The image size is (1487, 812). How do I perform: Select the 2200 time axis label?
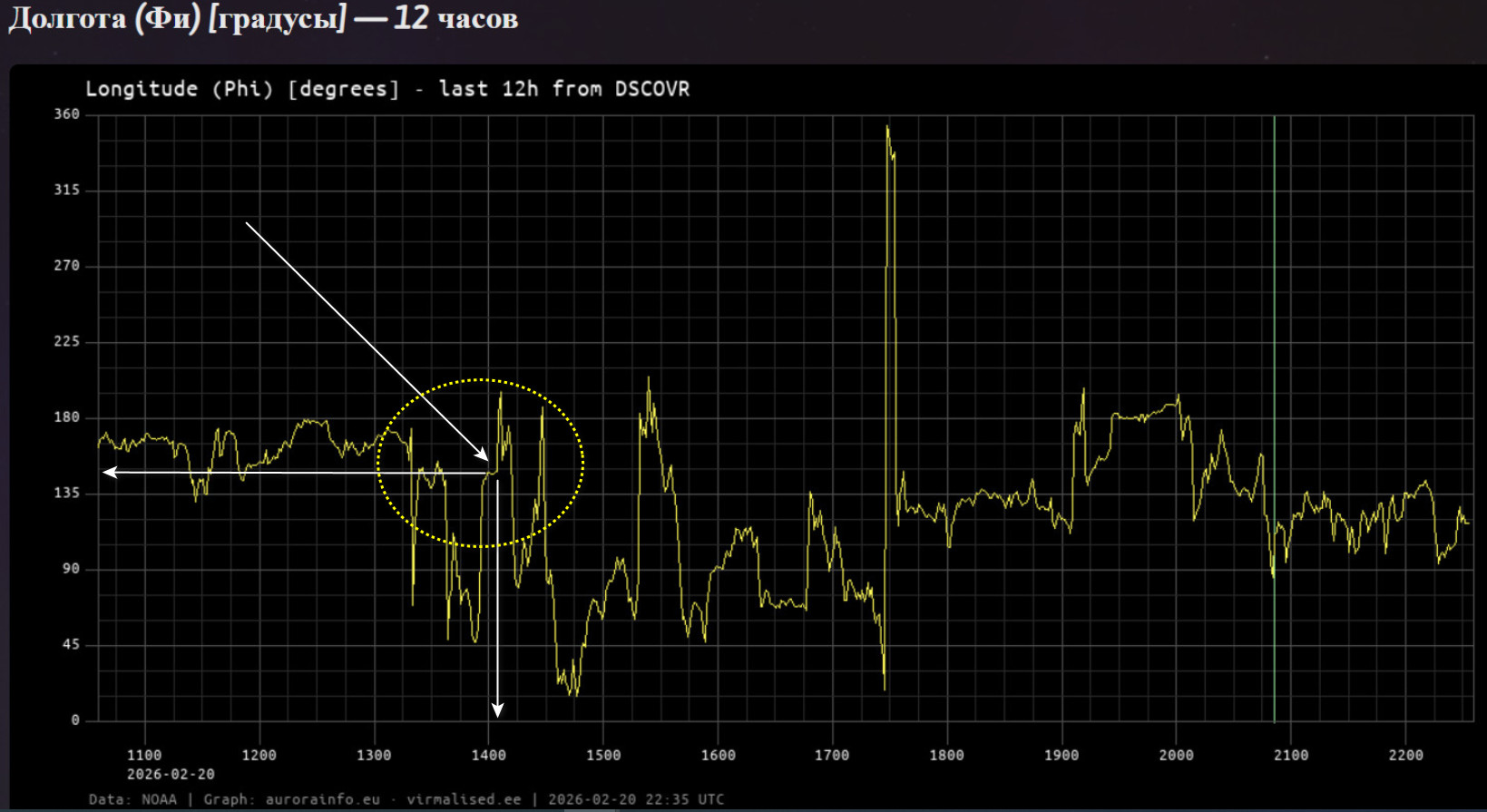coord(1405,755)
